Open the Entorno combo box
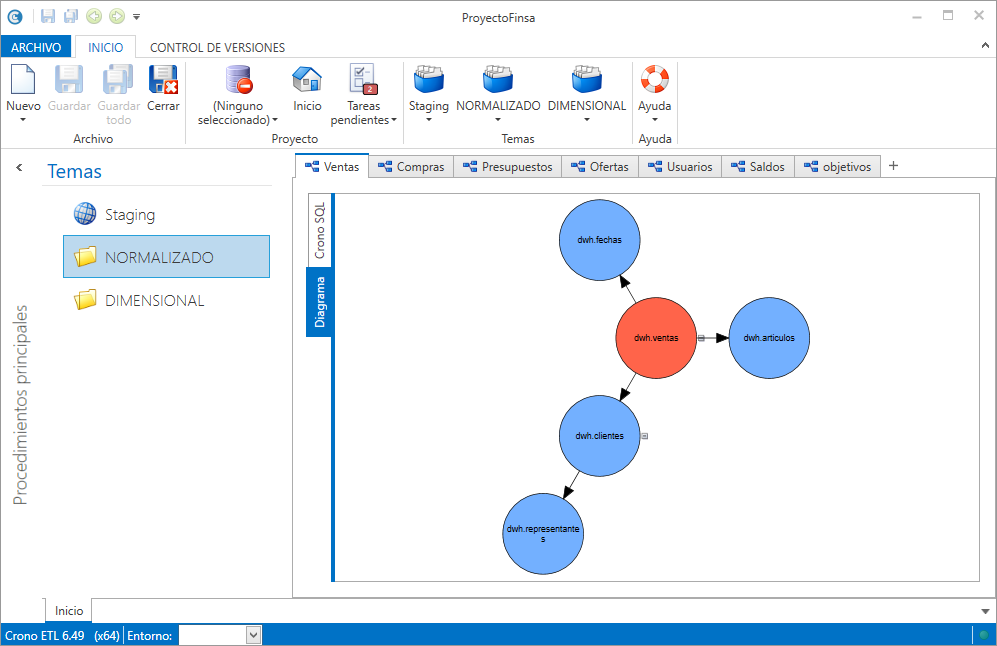997x646 pixels. click(x=253, y=635)
